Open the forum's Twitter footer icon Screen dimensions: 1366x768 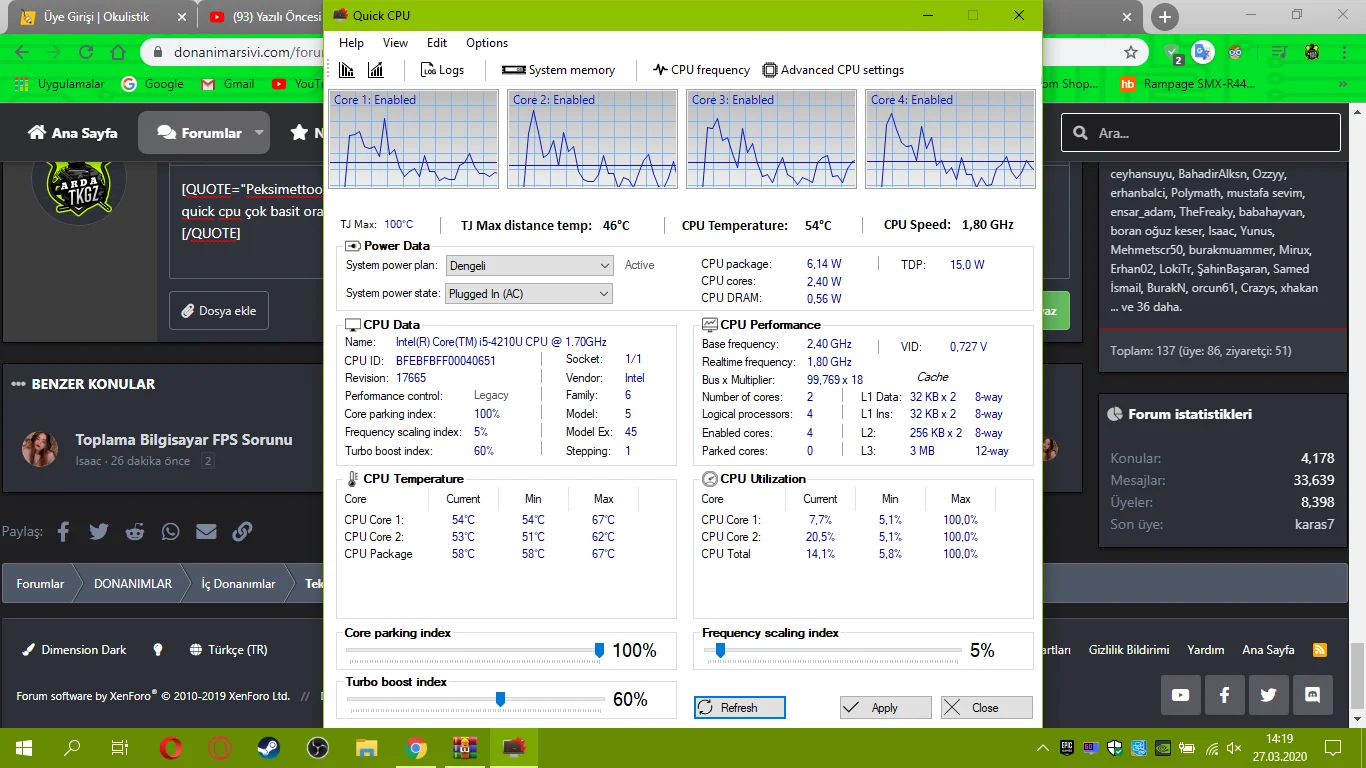coord(1269,695)
